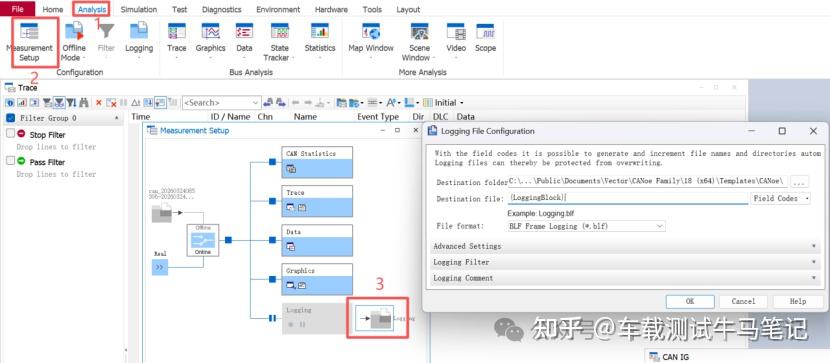
Task: Expand the Logging Comment section
Action: tap(626, 278)
